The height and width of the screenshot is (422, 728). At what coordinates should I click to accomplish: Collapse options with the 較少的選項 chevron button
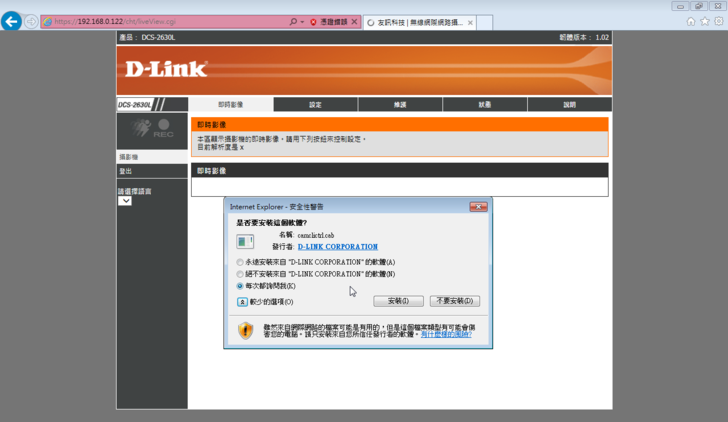click(x=242, y=302)
